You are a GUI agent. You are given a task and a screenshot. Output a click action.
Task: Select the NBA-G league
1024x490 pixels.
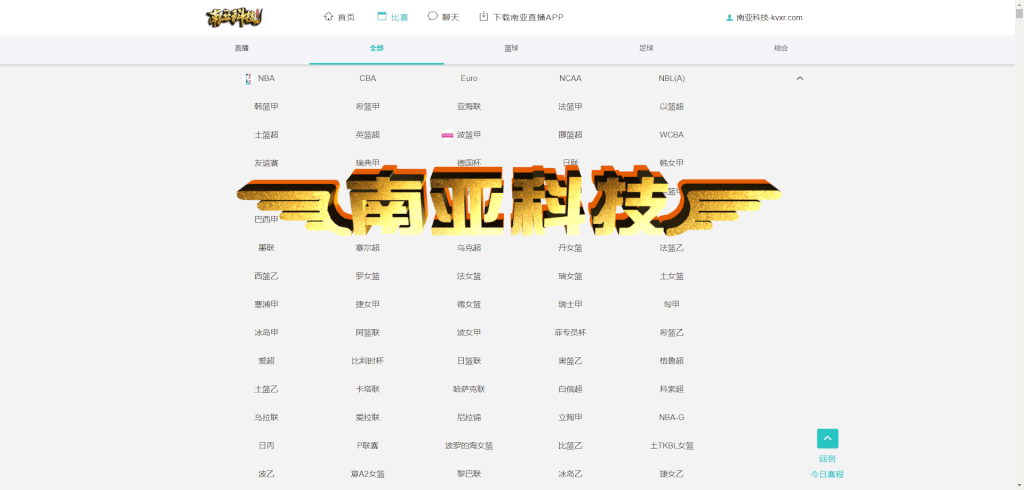click(671, 417)
